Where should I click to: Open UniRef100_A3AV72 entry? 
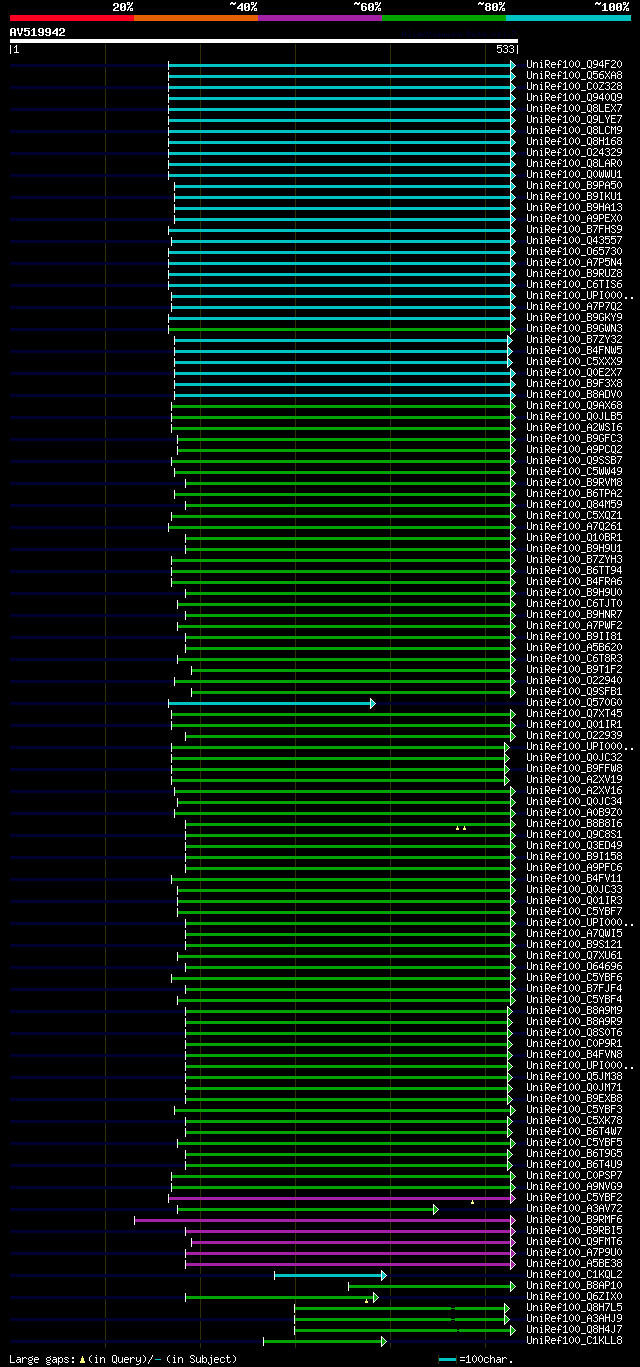point(574,1208)
